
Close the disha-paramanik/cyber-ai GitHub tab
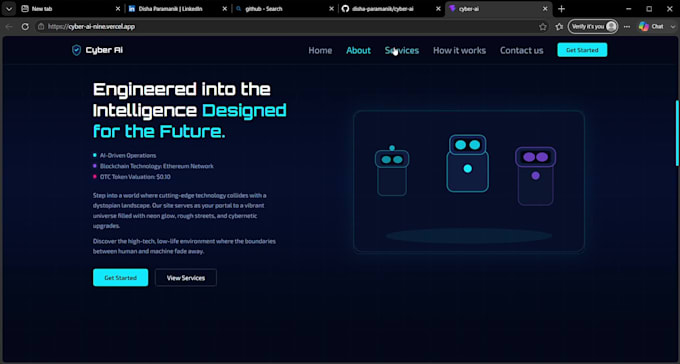[x=438, y=9]
